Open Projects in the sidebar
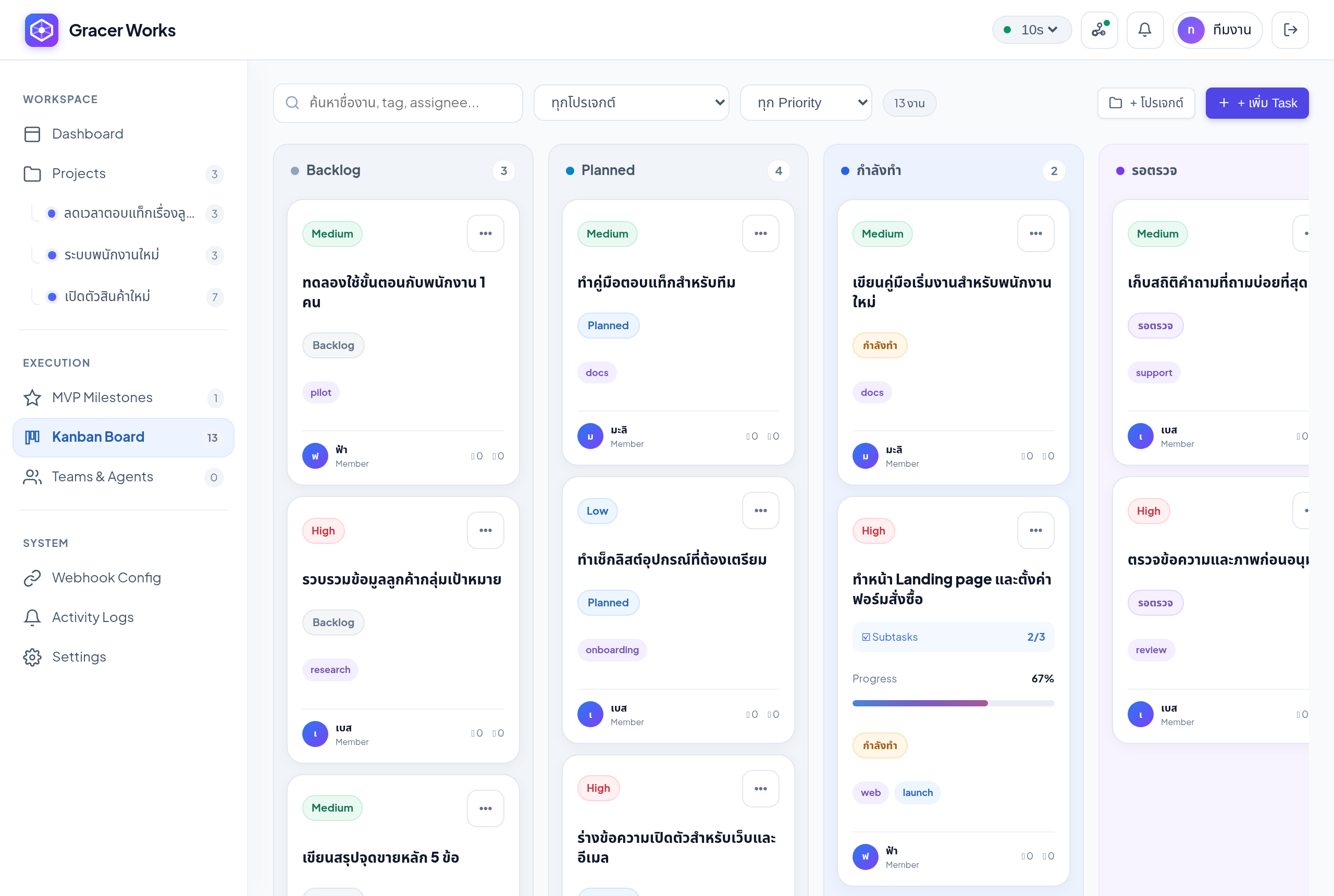 [123, 173]
